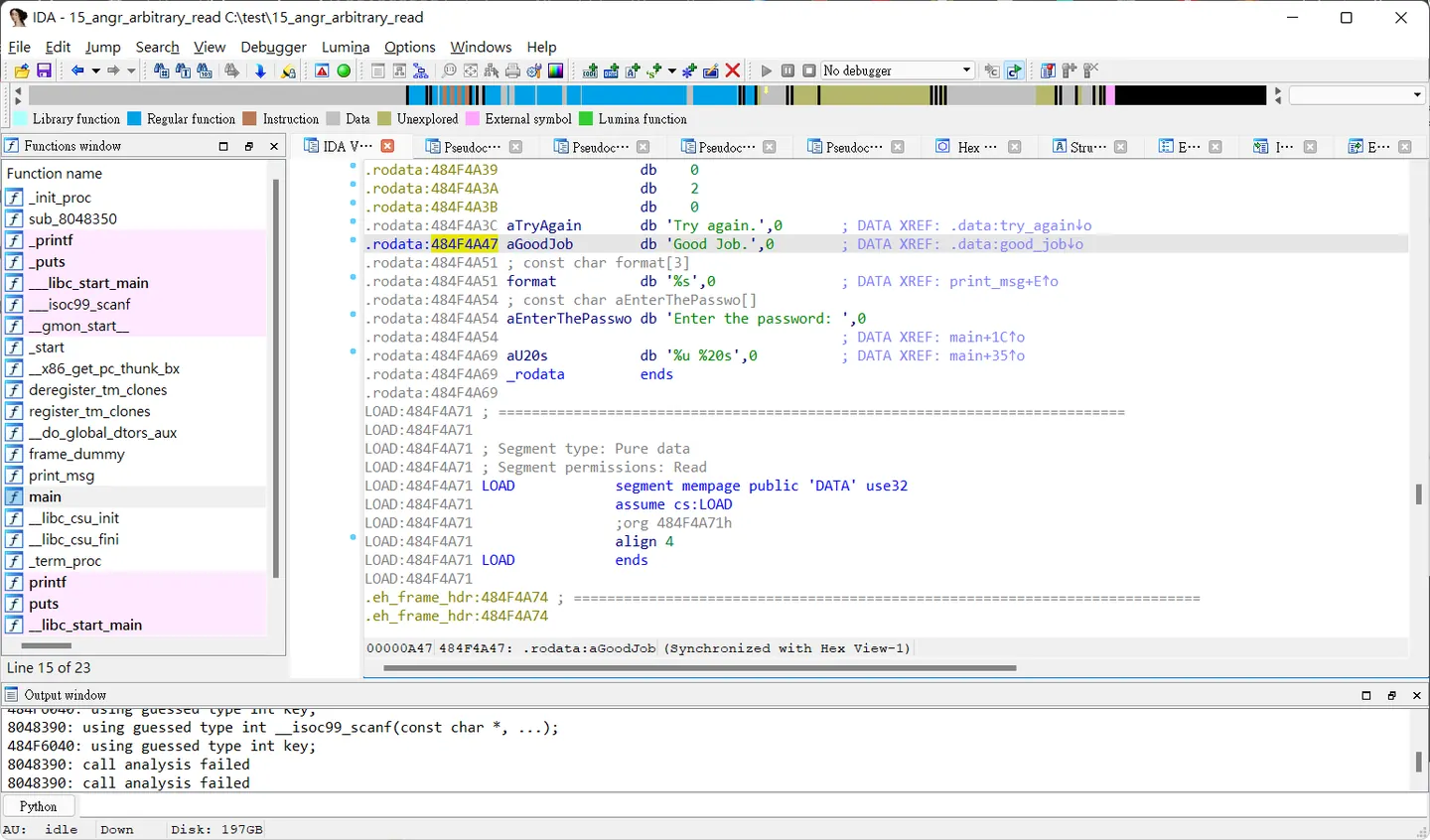Click the green circle toolbar icon
The image size is (1430, 840).
point(344,70)
